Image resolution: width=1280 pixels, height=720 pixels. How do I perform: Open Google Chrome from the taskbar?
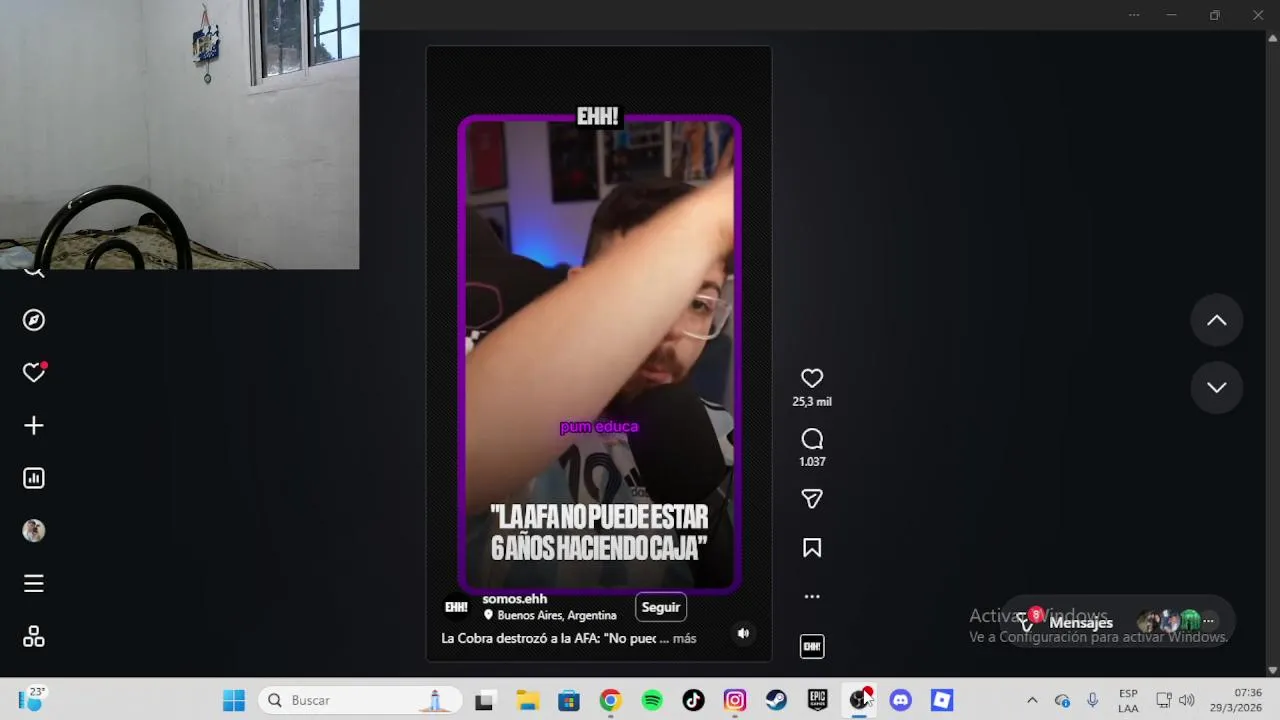(x=610, y=700)
